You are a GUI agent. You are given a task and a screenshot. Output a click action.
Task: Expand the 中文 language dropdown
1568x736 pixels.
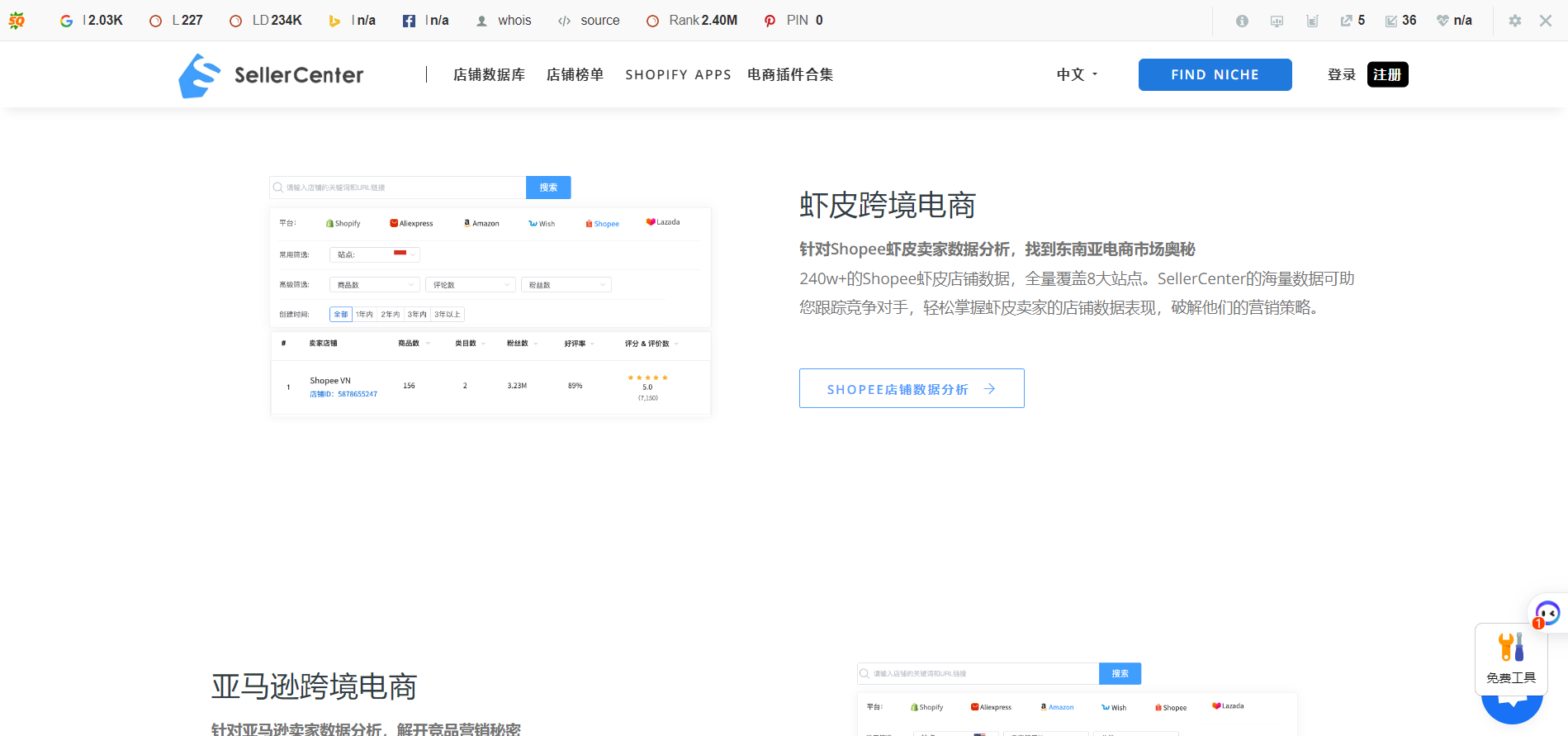tap(1078, 75)
